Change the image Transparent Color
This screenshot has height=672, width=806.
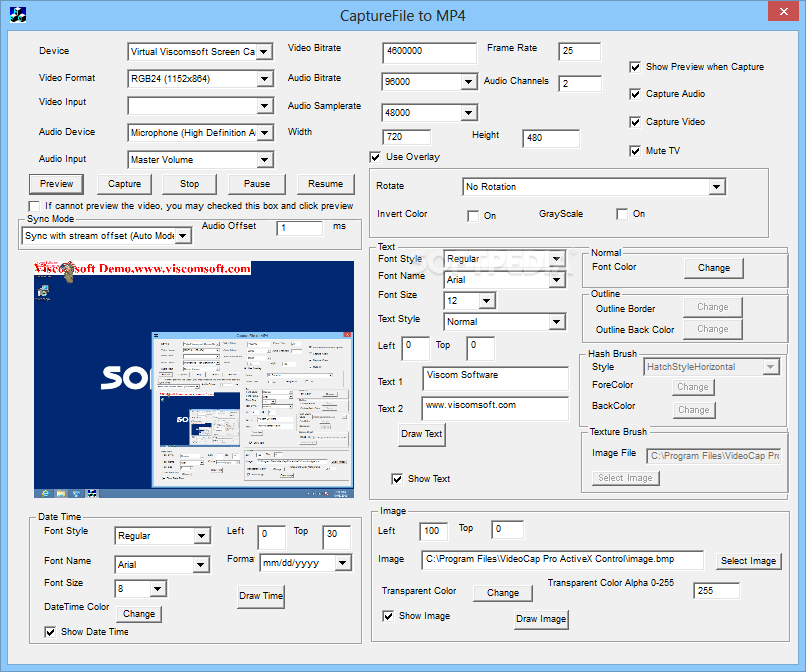click(x=503, y=593)
